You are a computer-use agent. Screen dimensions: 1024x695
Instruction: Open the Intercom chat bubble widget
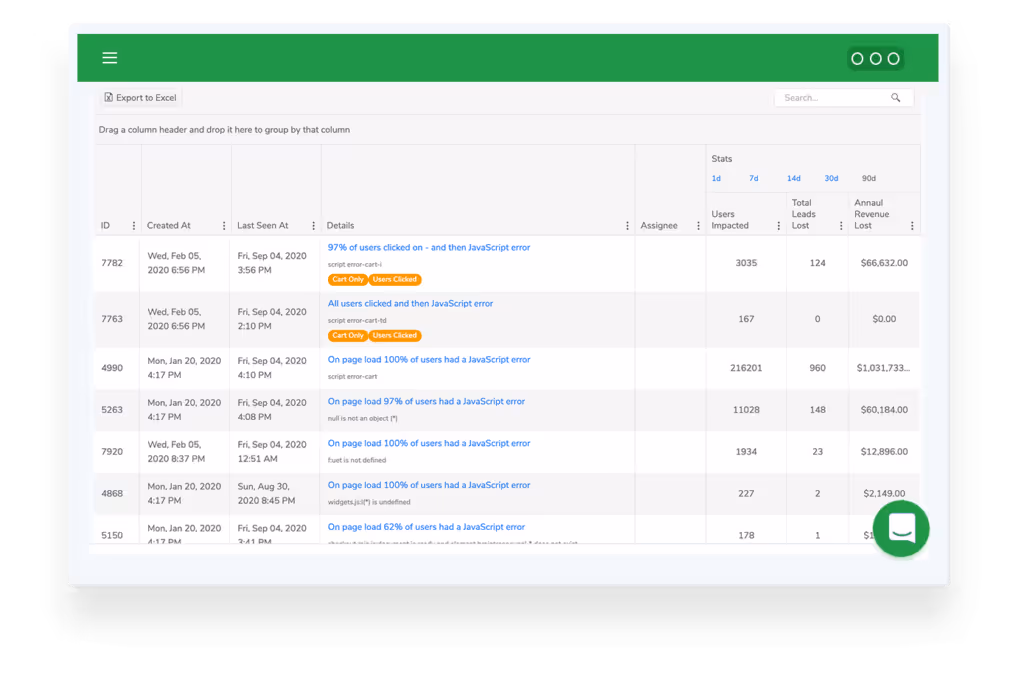click(x=900, y=528)
